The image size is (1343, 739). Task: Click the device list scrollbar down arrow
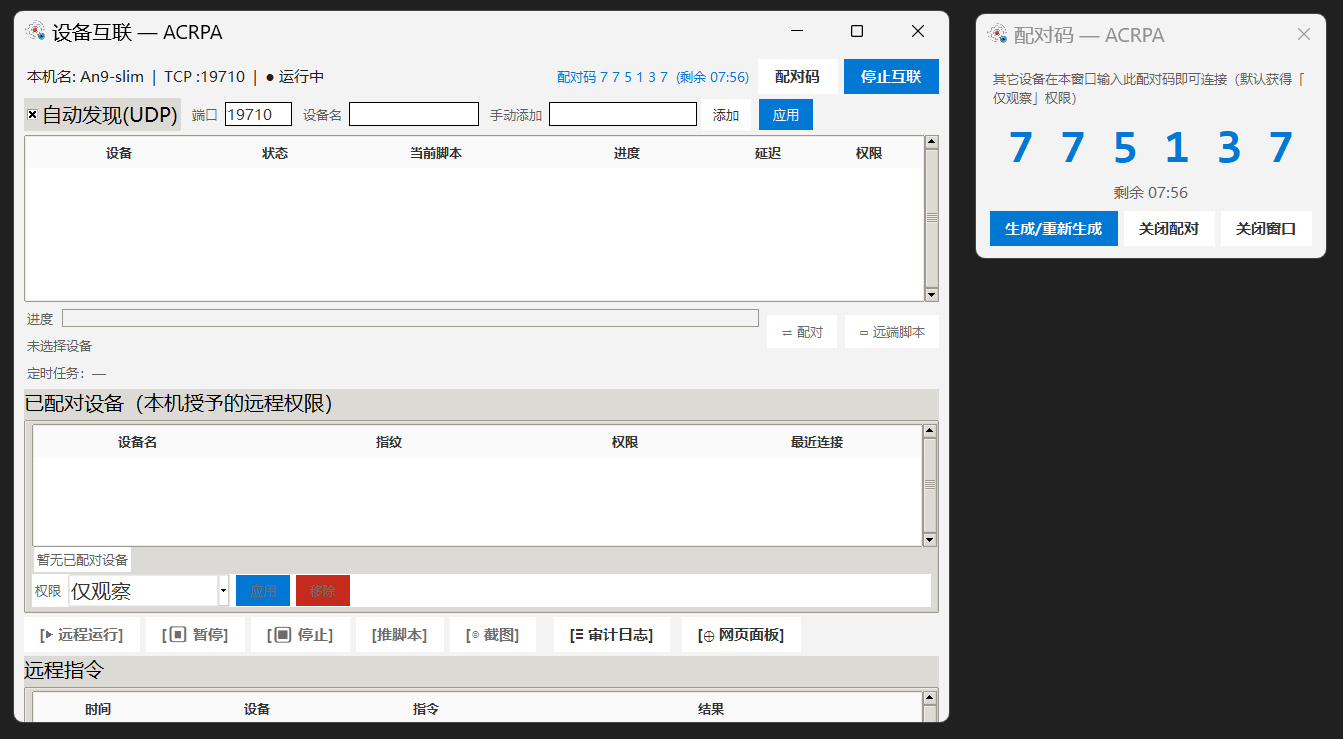coord(932,295)
